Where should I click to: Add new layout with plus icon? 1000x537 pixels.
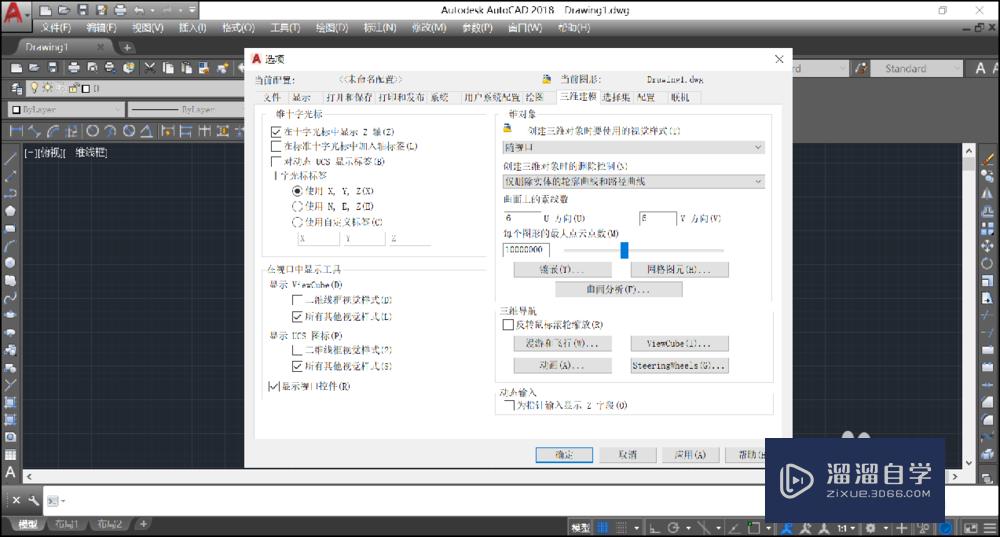(x=143, y=524)
